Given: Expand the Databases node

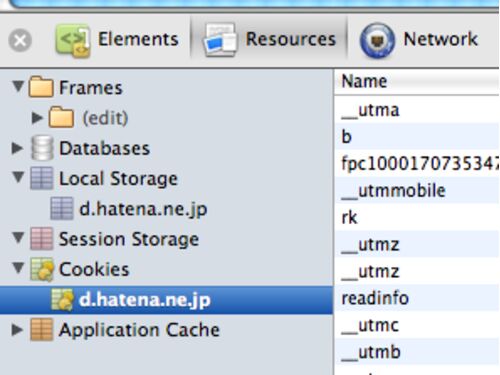Looking at the screenshot, I should coord(17,148).
